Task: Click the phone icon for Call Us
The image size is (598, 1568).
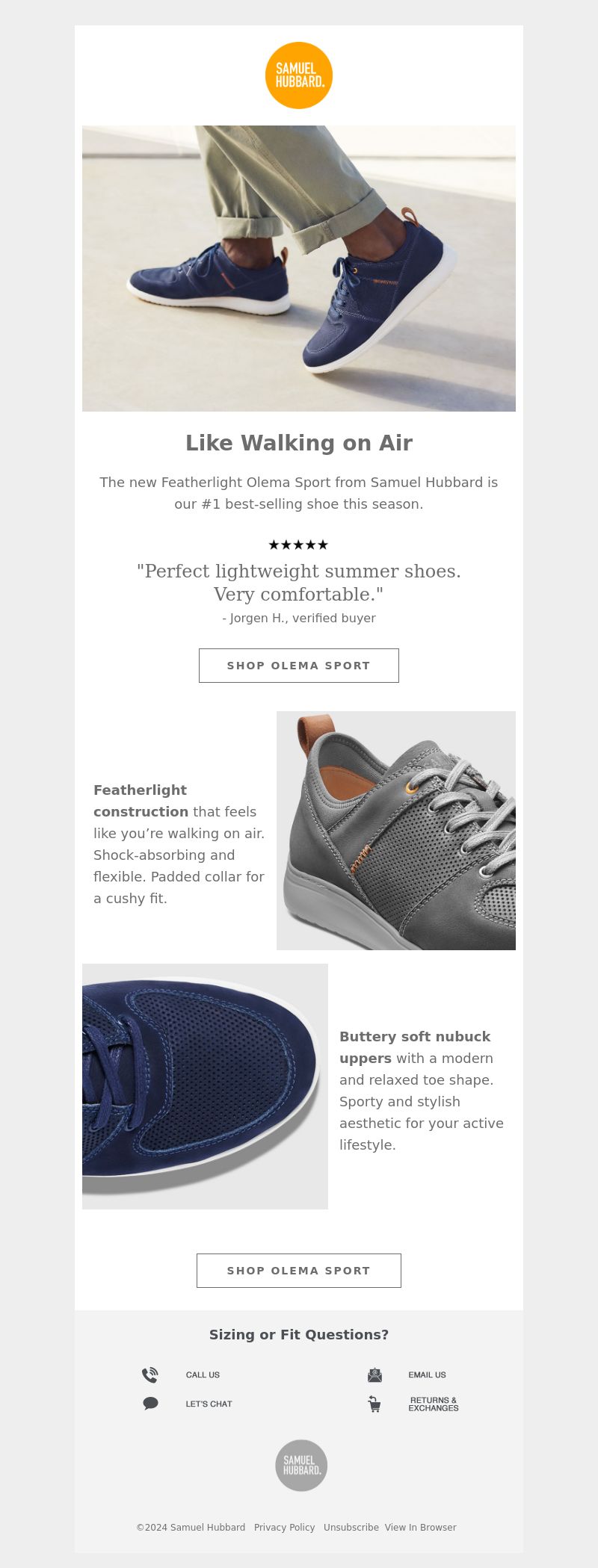Action: tap(150, 1375)
